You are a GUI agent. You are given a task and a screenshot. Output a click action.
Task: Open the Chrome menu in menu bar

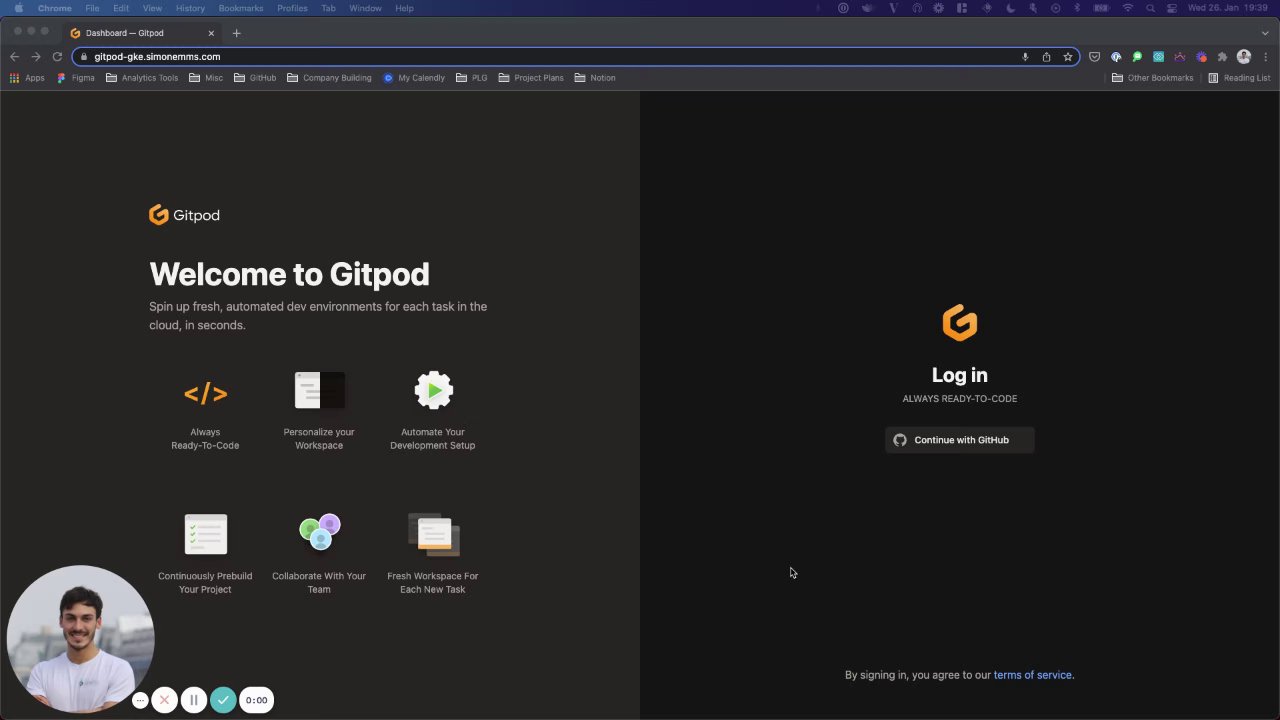tap(55, 8)
